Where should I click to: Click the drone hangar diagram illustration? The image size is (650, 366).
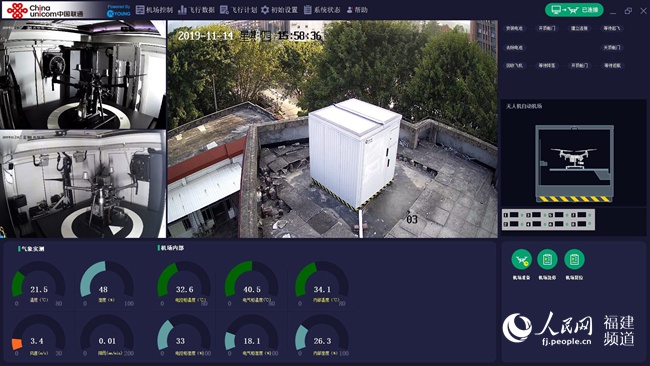(574, 164)
